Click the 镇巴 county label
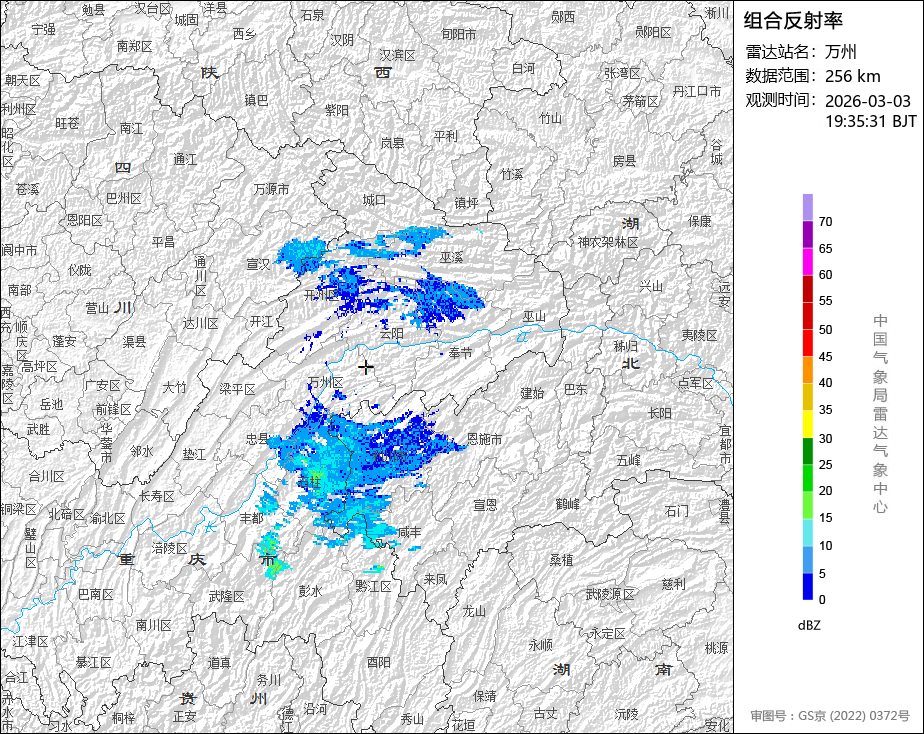The height and width of the screenshot is (734, 924). (x=256, y=100)
